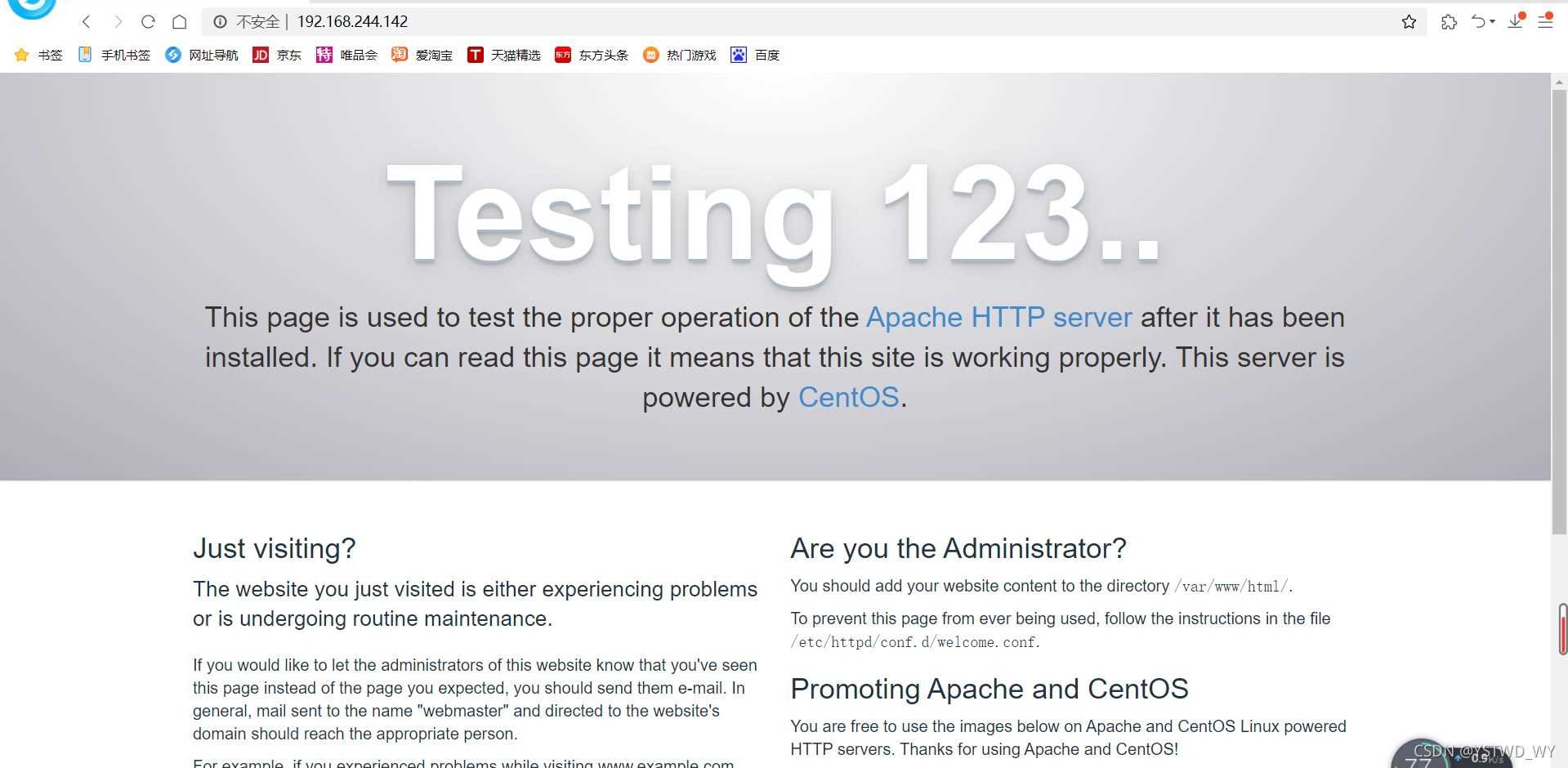
Task: Click the red floating side widget bar
Action: pos(1563,629)
